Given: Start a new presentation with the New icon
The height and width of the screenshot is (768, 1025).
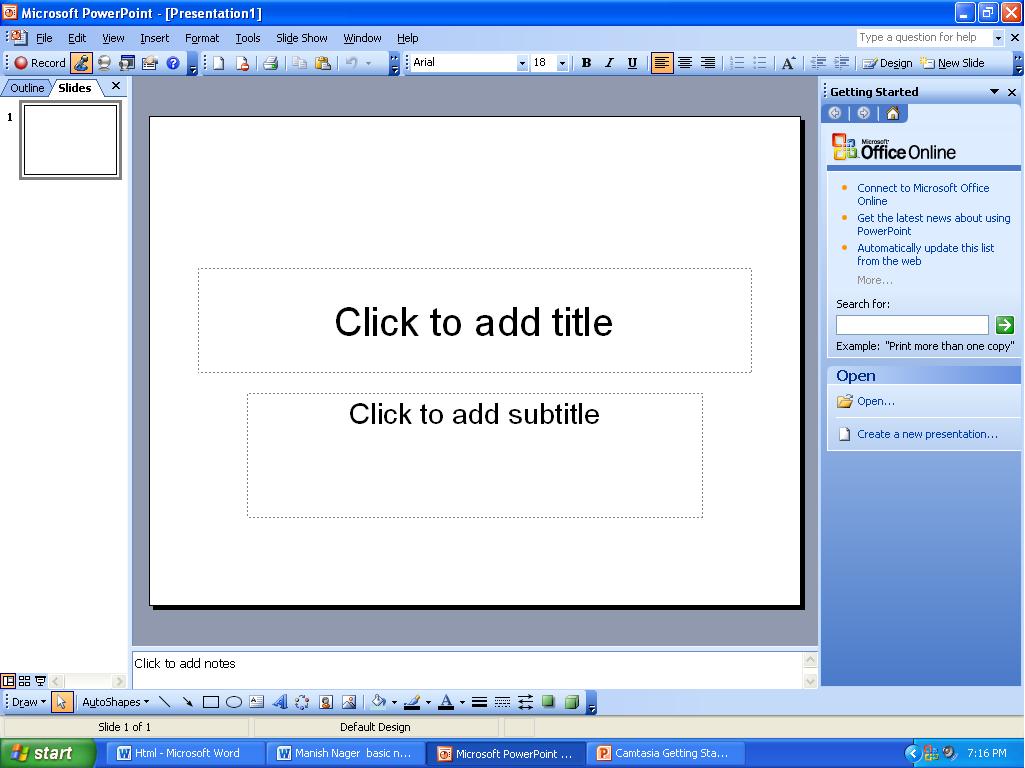Looking at the screenshot, I should (x=216, y=62).
